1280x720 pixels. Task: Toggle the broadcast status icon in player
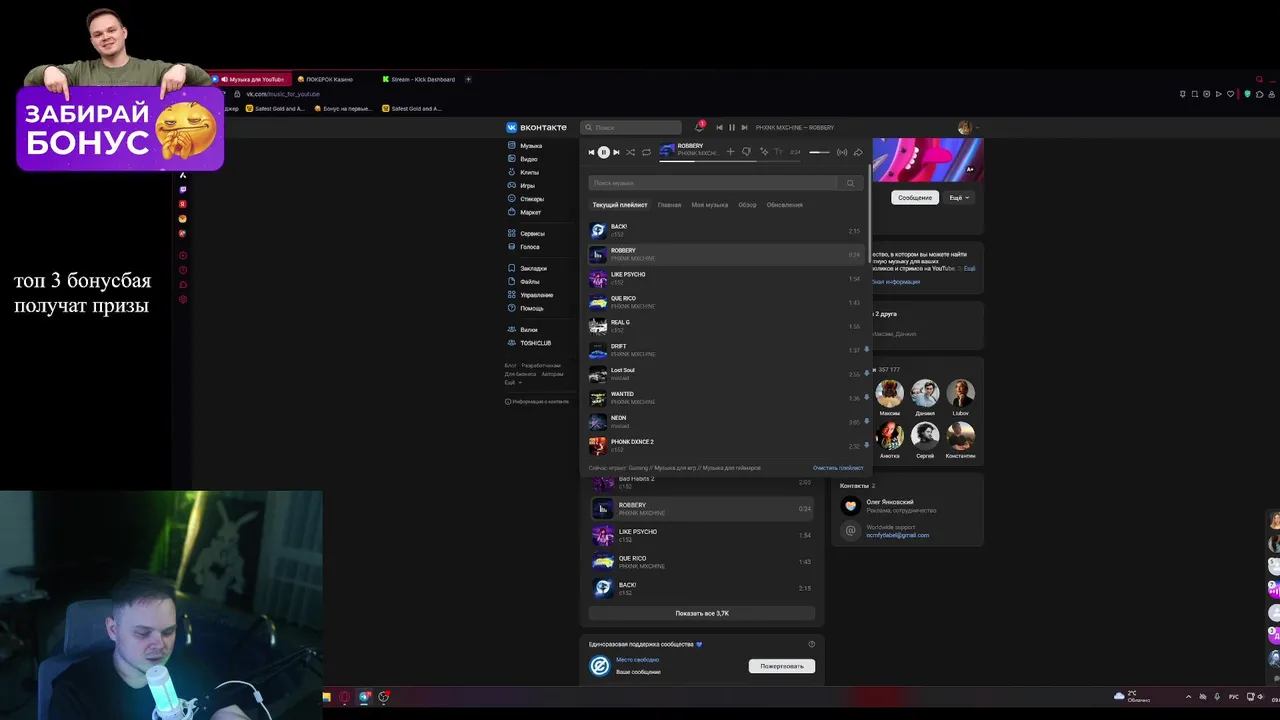tap(842, 152)
